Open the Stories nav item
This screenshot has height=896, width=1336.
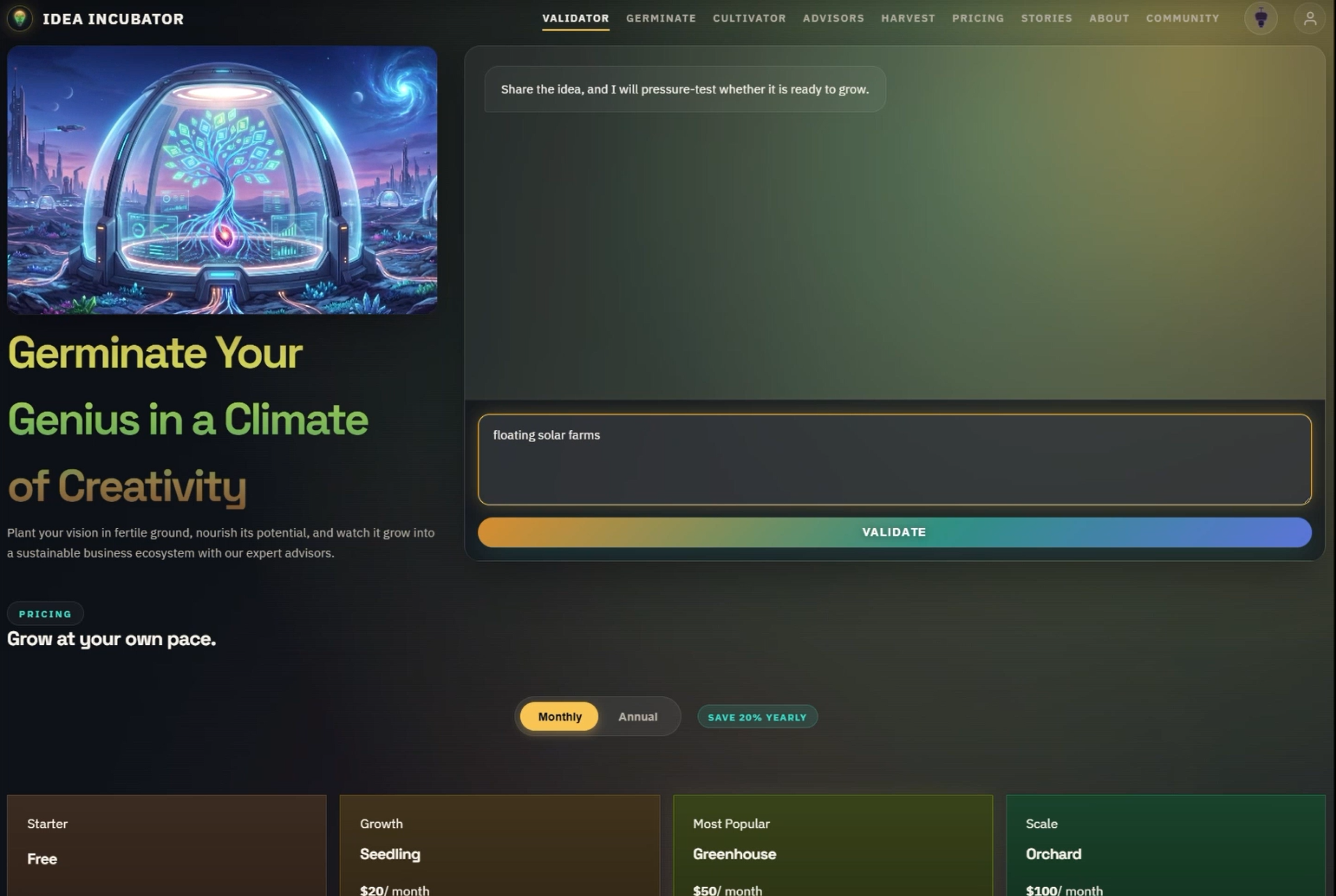[x=1047, y=18]
